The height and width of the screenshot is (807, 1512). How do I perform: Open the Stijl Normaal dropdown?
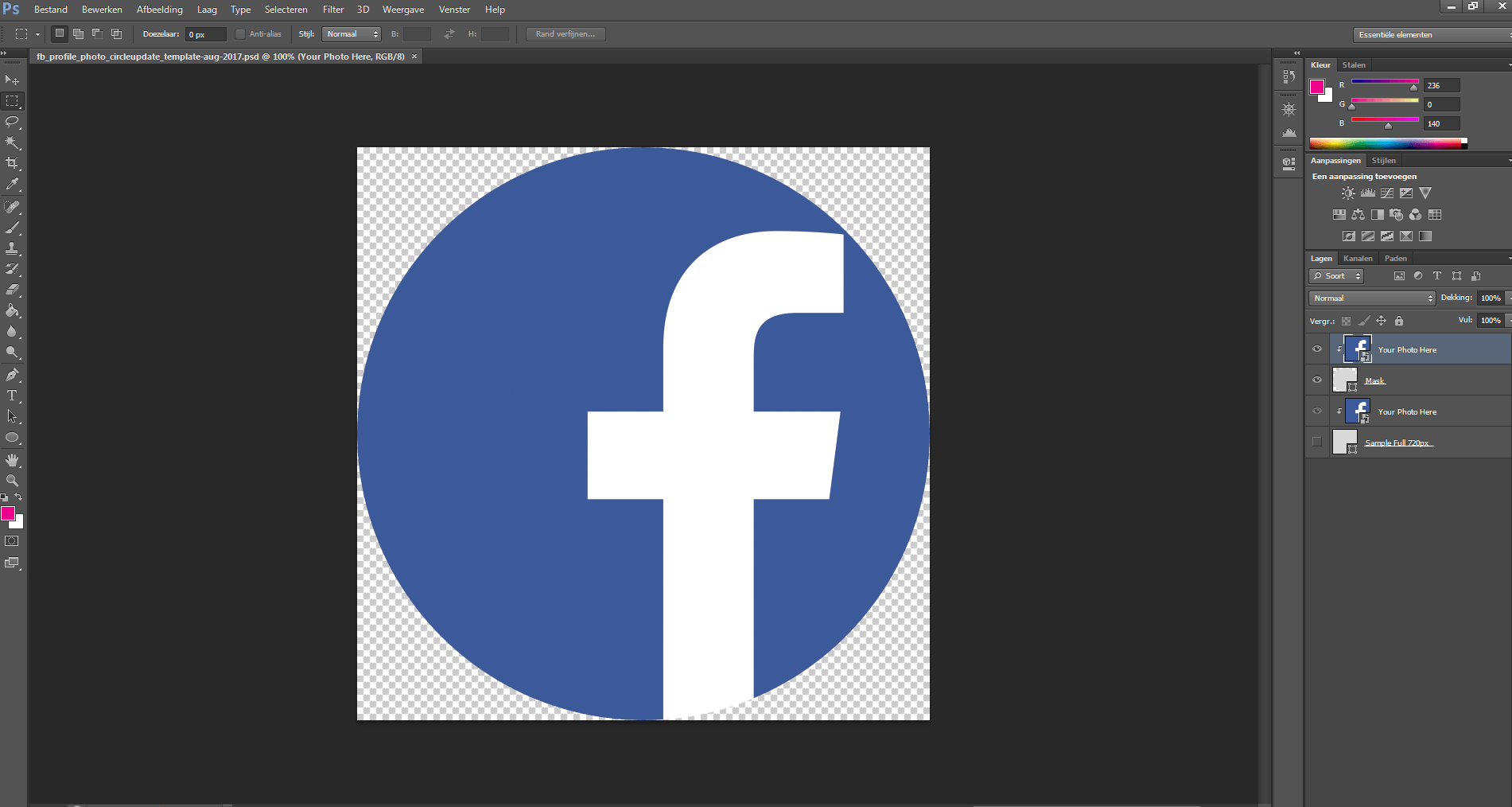pos(352,34)
